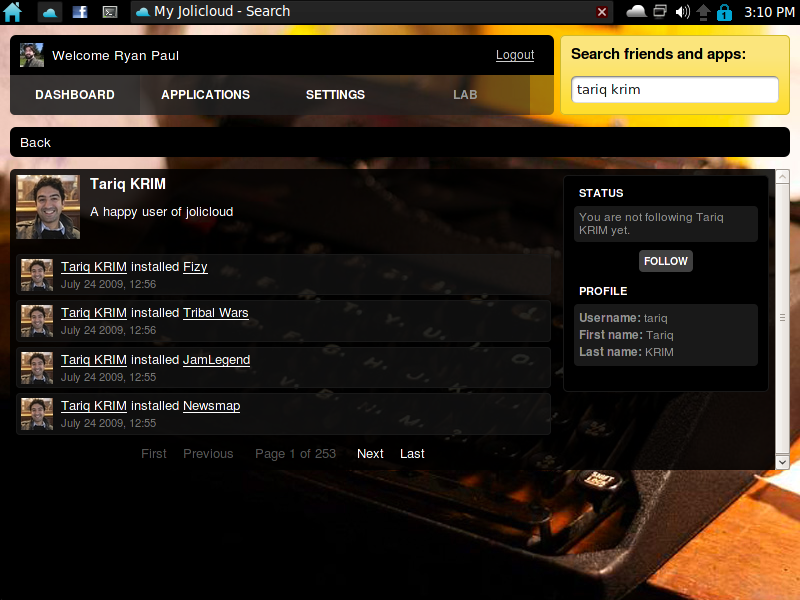The width and height of the screenshot is (800, 600).
Task: Open Tariq KRIM link in JamLegend entry
Action: point(94,360)
